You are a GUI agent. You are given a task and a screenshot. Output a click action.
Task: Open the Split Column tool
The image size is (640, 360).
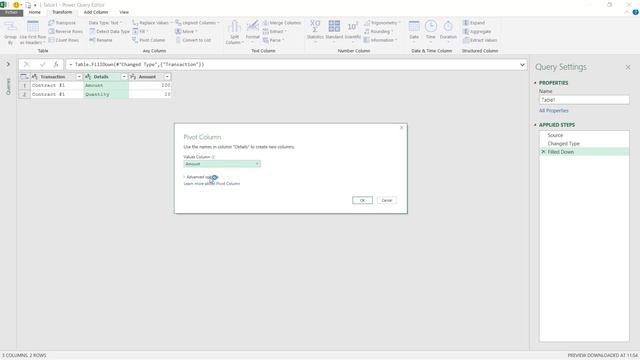[234, 32]
